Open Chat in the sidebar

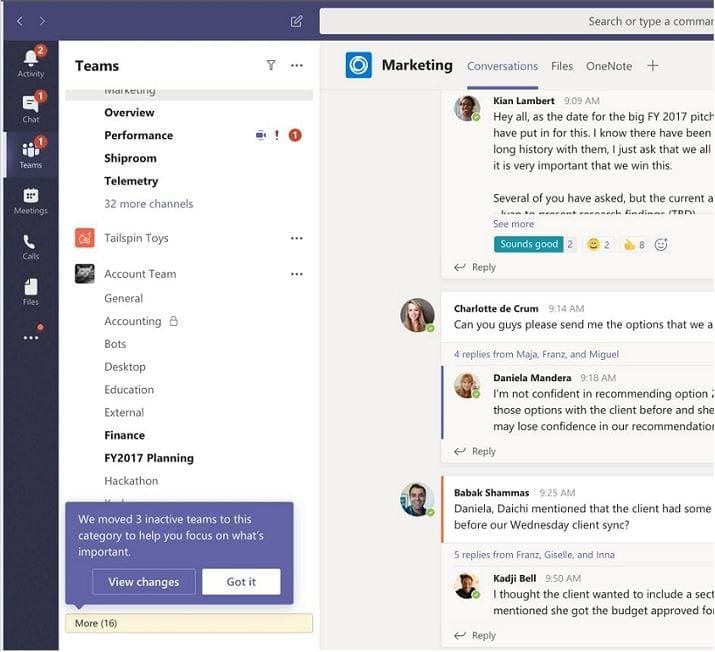pos(30,108)
